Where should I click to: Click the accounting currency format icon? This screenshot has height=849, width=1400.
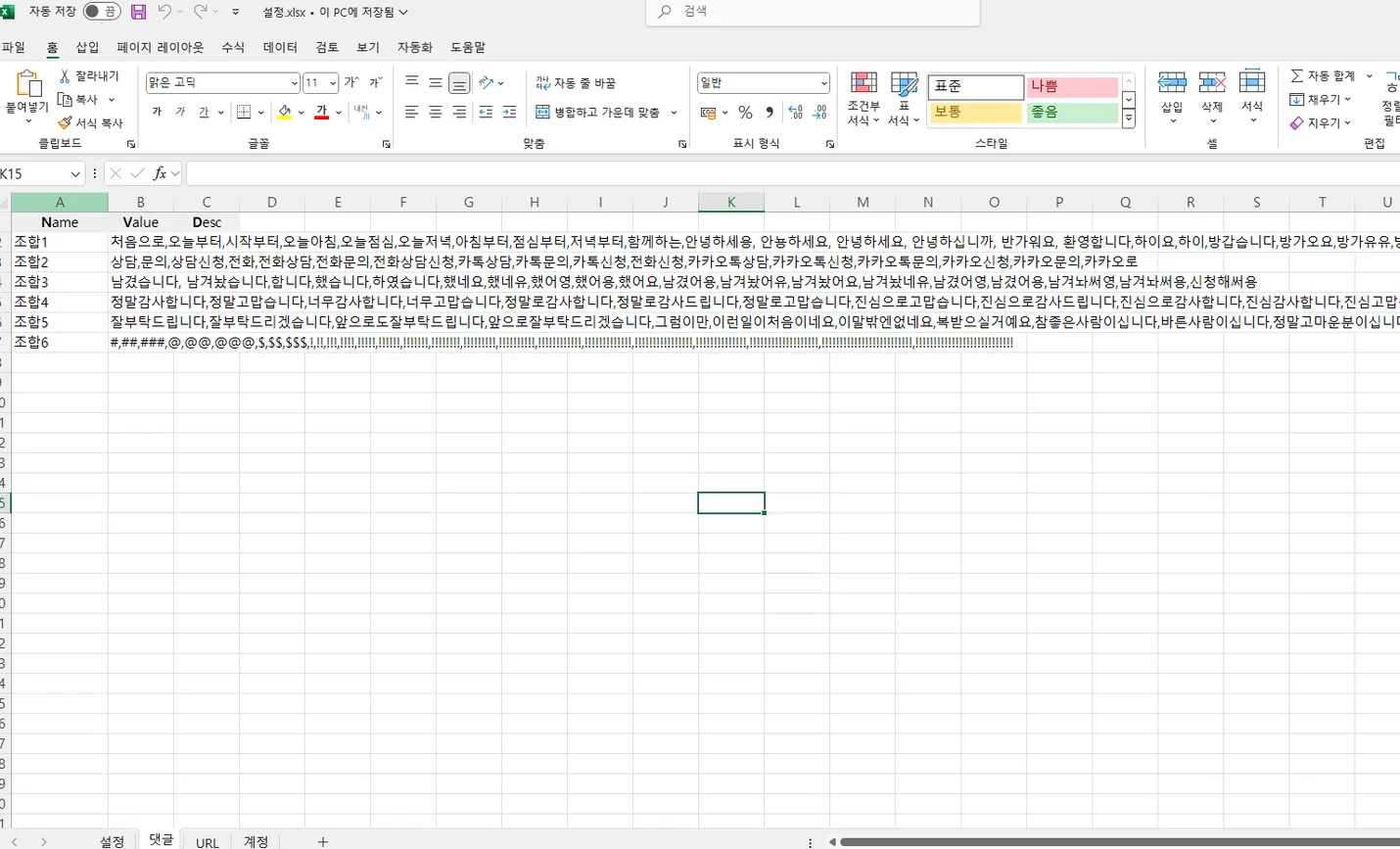[709, 113]
